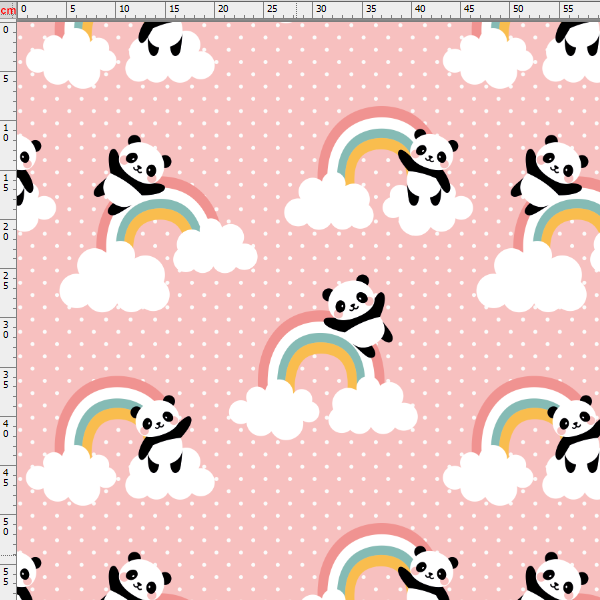
Task: Click the 35 mark on vertical ruler
Action: click(6, 380)
